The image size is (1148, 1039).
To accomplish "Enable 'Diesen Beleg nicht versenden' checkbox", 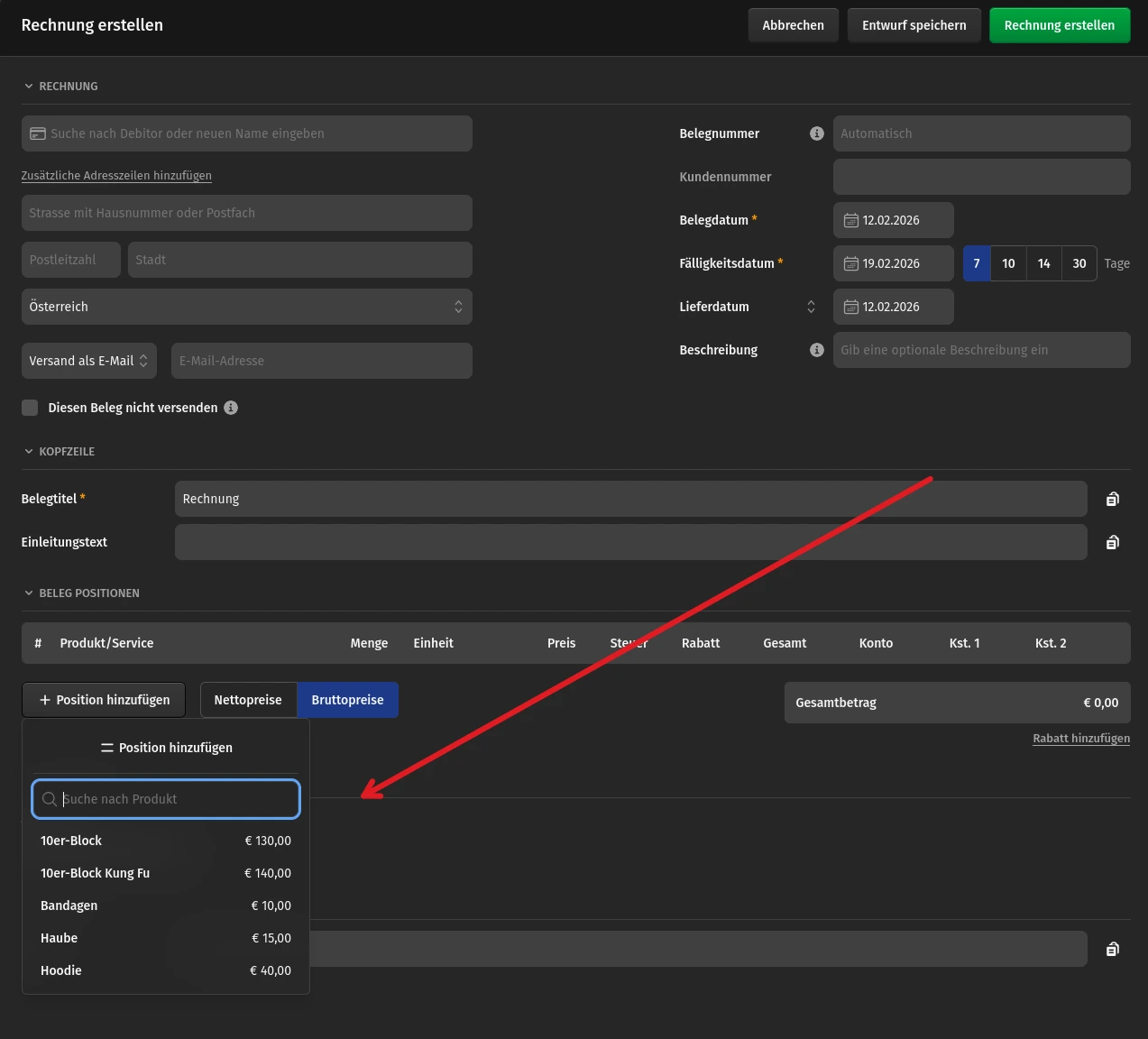I will (30, 408).
